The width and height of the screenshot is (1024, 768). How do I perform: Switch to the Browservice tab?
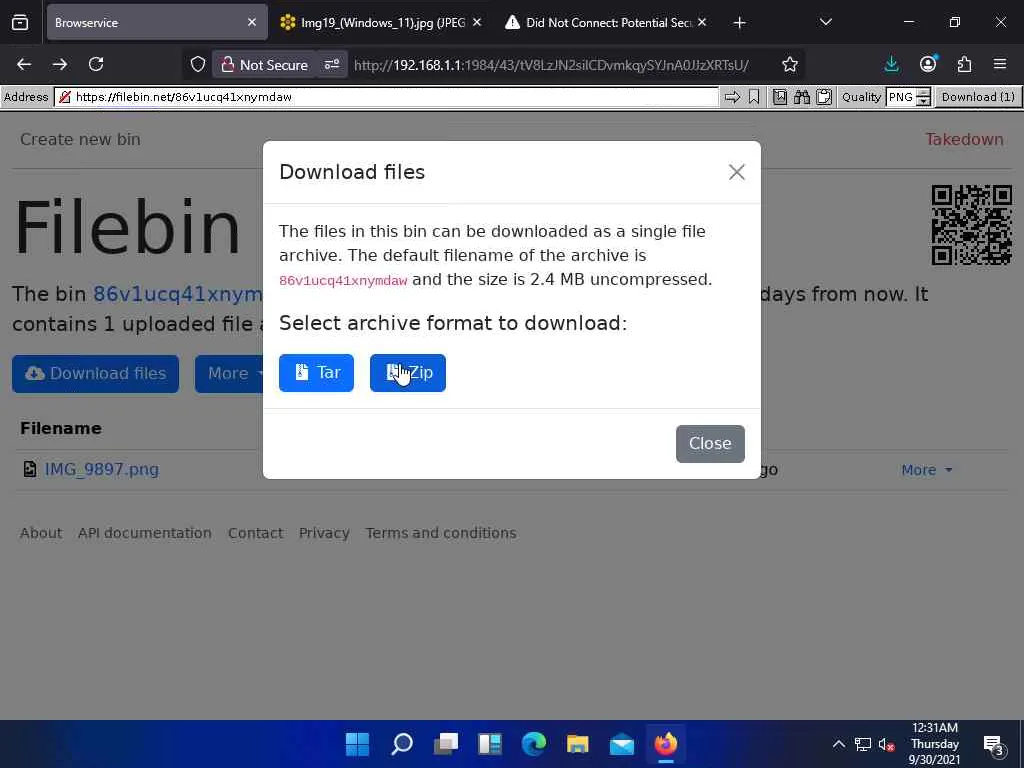(x=157, y=22)
